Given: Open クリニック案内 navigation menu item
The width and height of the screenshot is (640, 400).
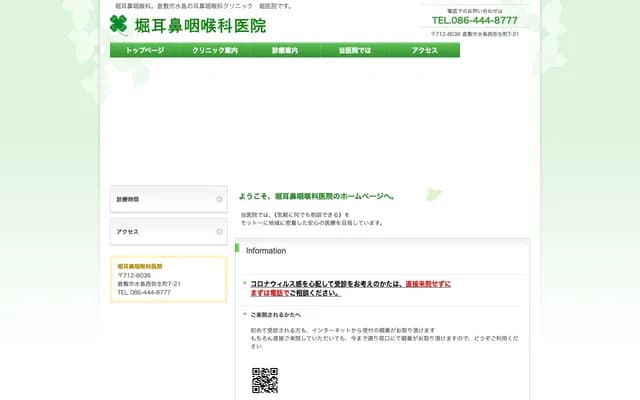Looking at the screenshot, I should [x=215, y=50].
